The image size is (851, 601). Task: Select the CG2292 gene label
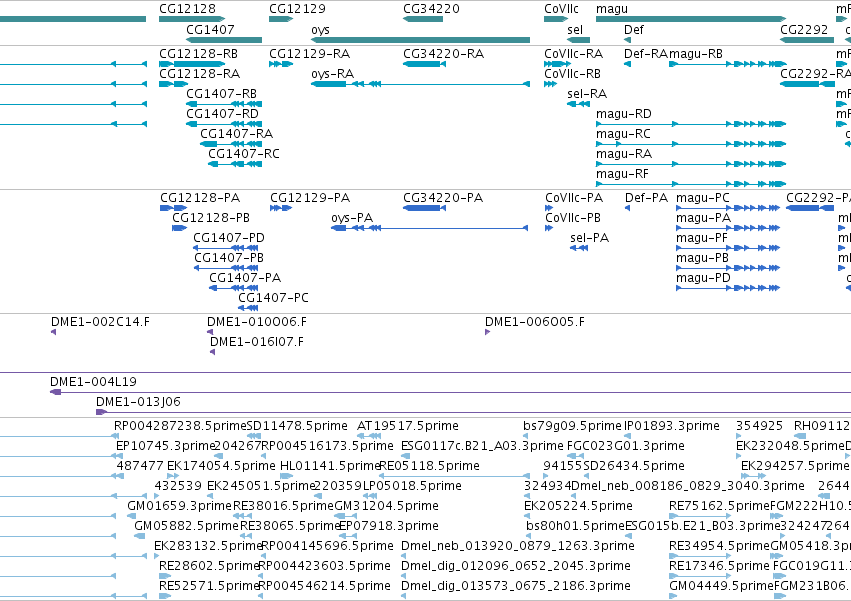tap(804, 29)
